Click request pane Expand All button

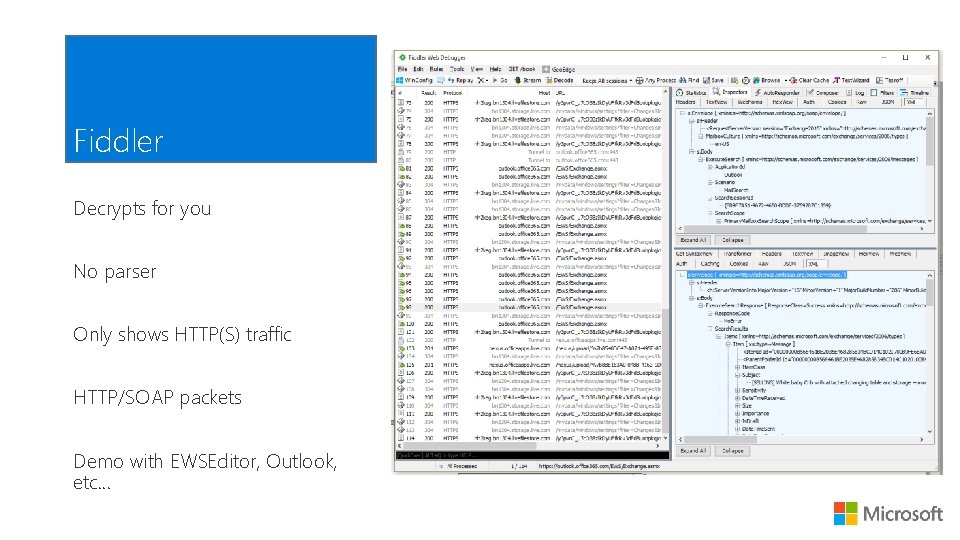tap(693, 240)
